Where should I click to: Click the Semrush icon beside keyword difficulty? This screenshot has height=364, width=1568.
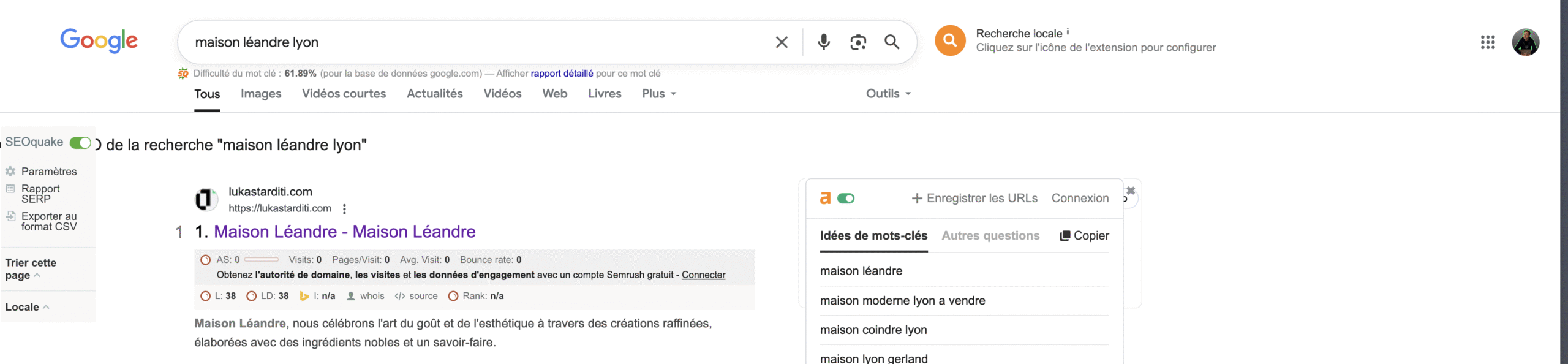[x=183, y=74]
